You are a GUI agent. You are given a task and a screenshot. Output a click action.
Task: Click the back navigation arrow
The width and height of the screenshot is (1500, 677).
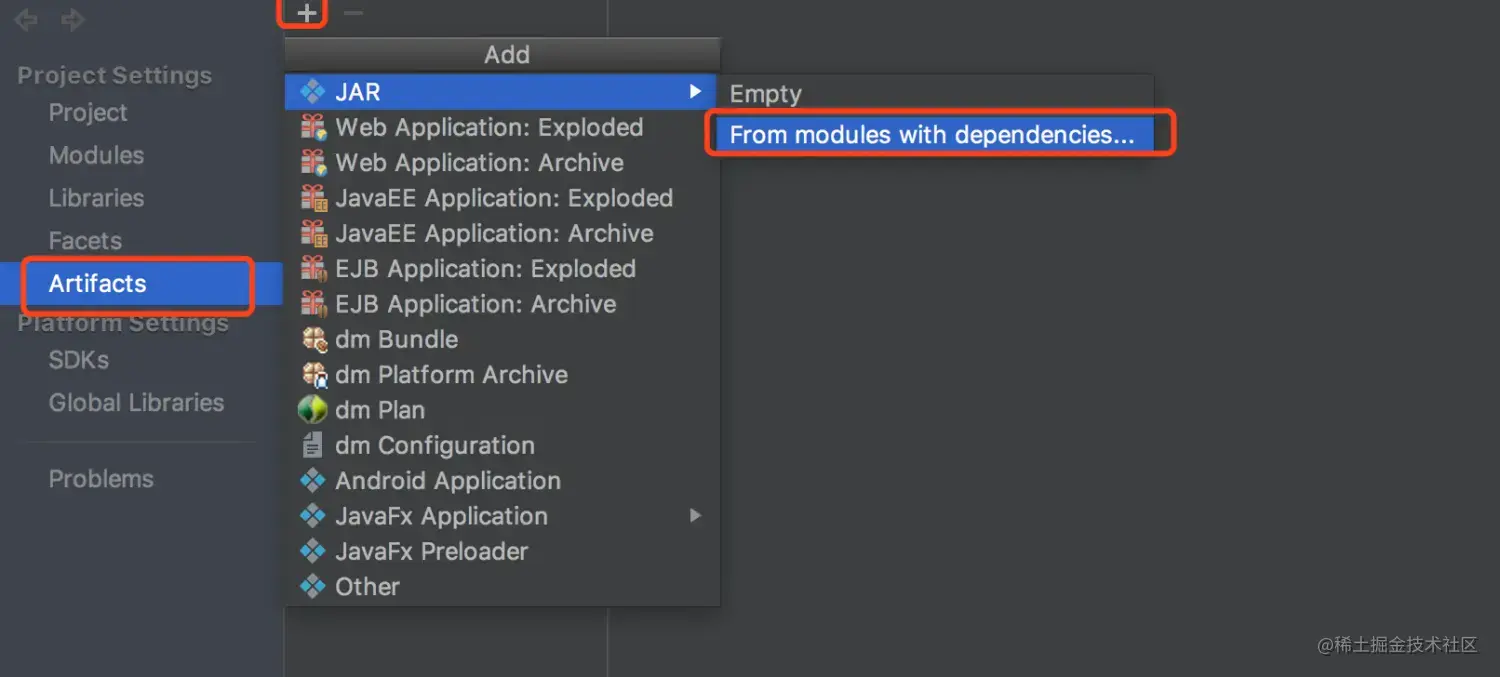pos(26,20)
